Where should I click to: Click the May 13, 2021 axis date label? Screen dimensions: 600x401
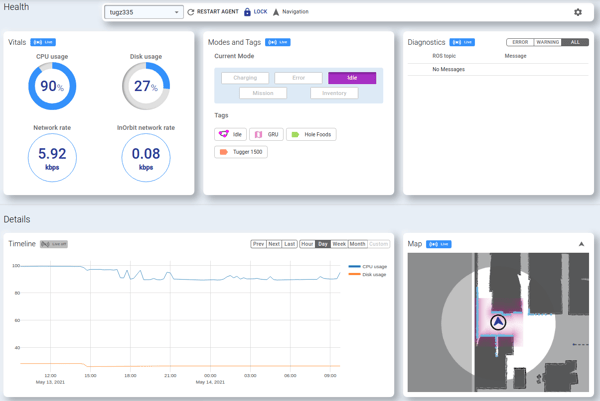[50, 382]
